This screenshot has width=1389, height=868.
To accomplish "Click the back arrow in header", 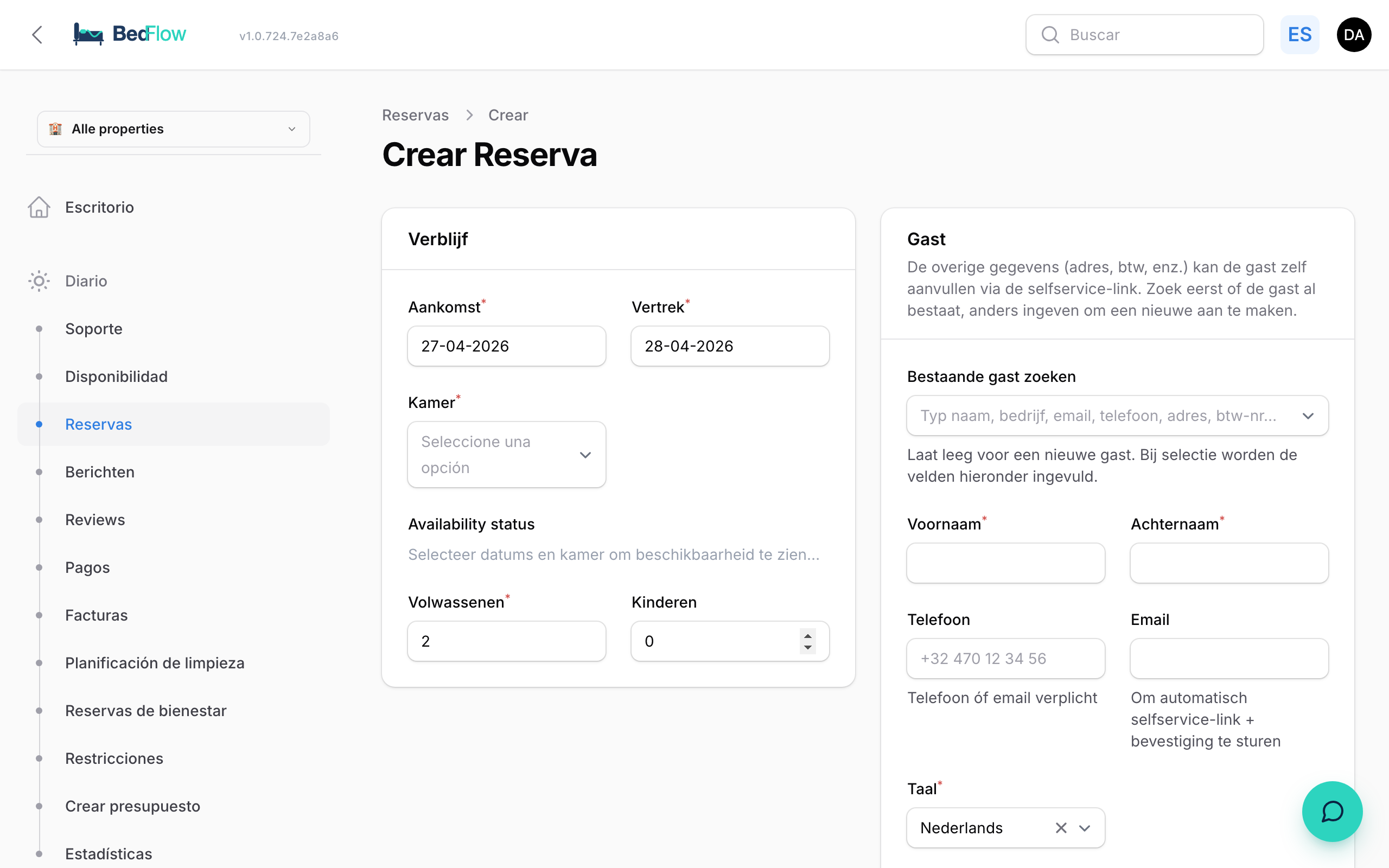I will (37, 35).
